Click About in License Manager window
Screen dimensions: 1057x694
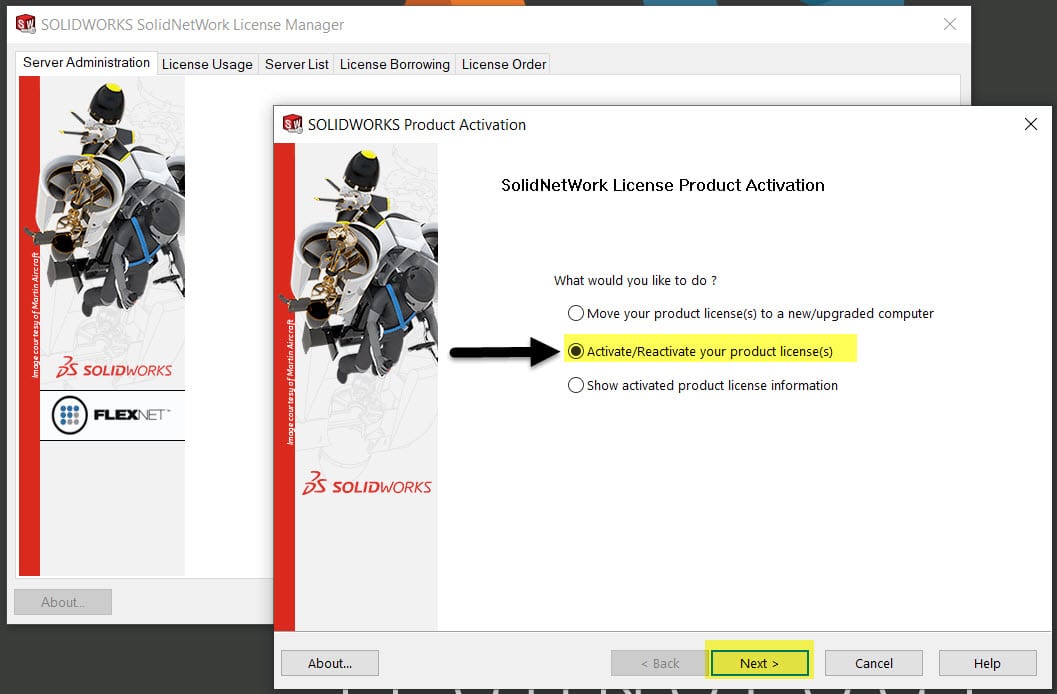click(x=63, y=602)
